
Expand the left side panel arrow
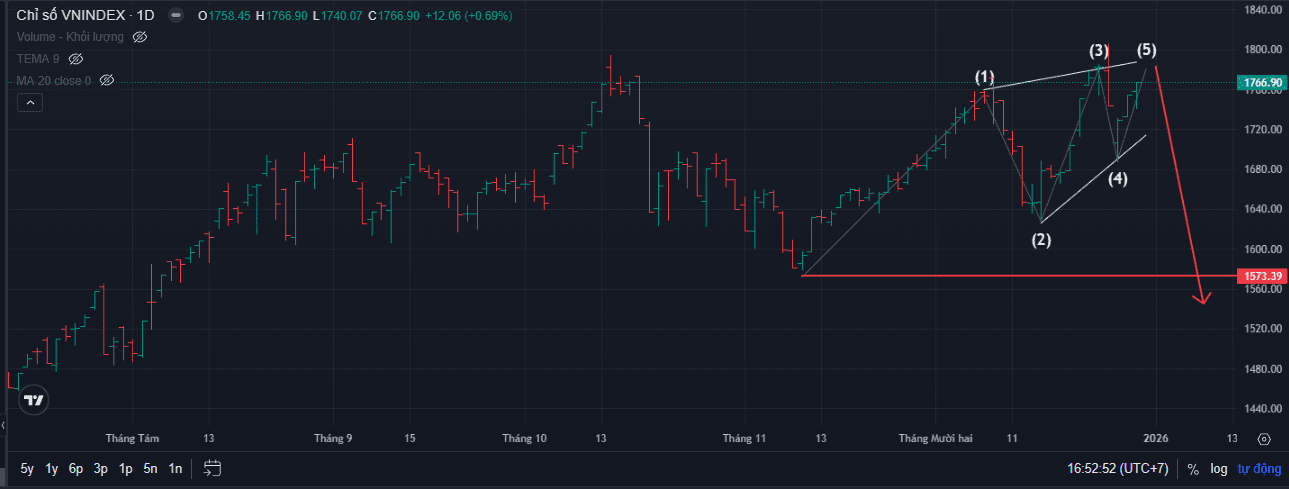pos(3,426)
